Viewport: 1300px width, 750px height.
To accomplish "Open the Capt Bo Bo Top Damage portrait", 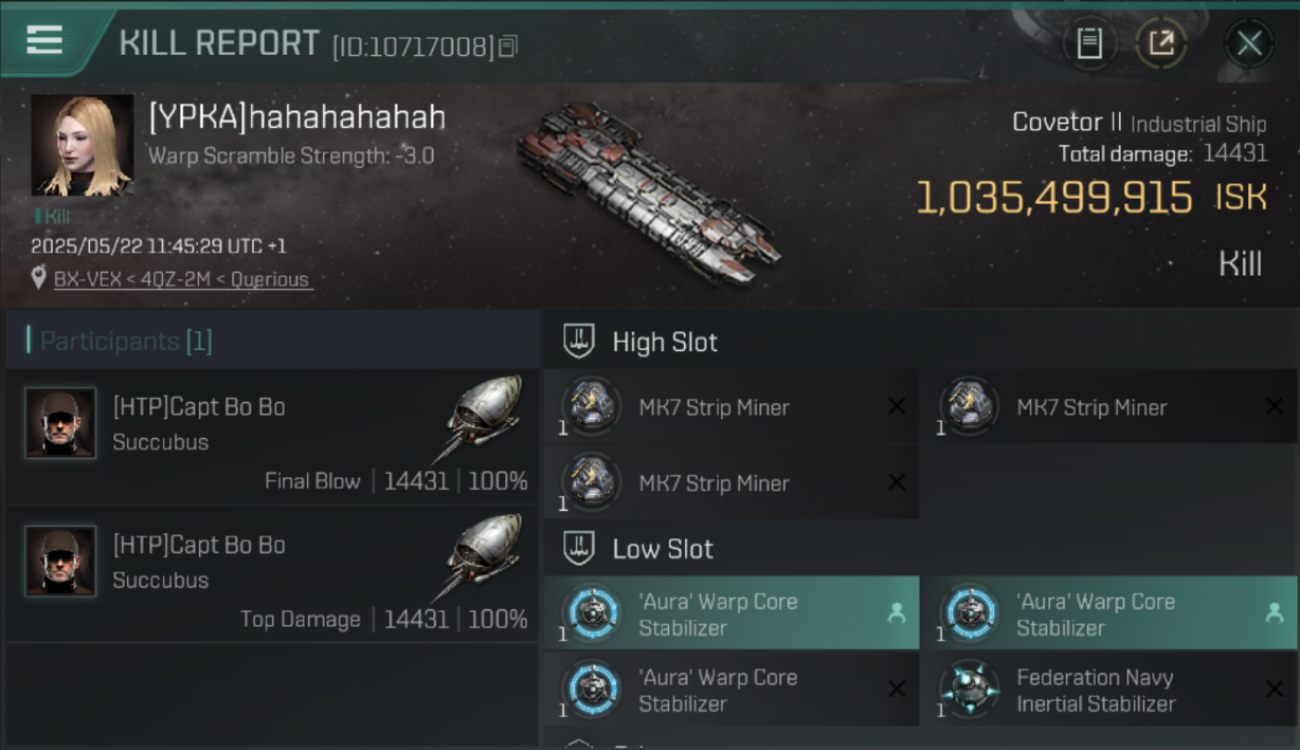I will (x=61, y=561).
